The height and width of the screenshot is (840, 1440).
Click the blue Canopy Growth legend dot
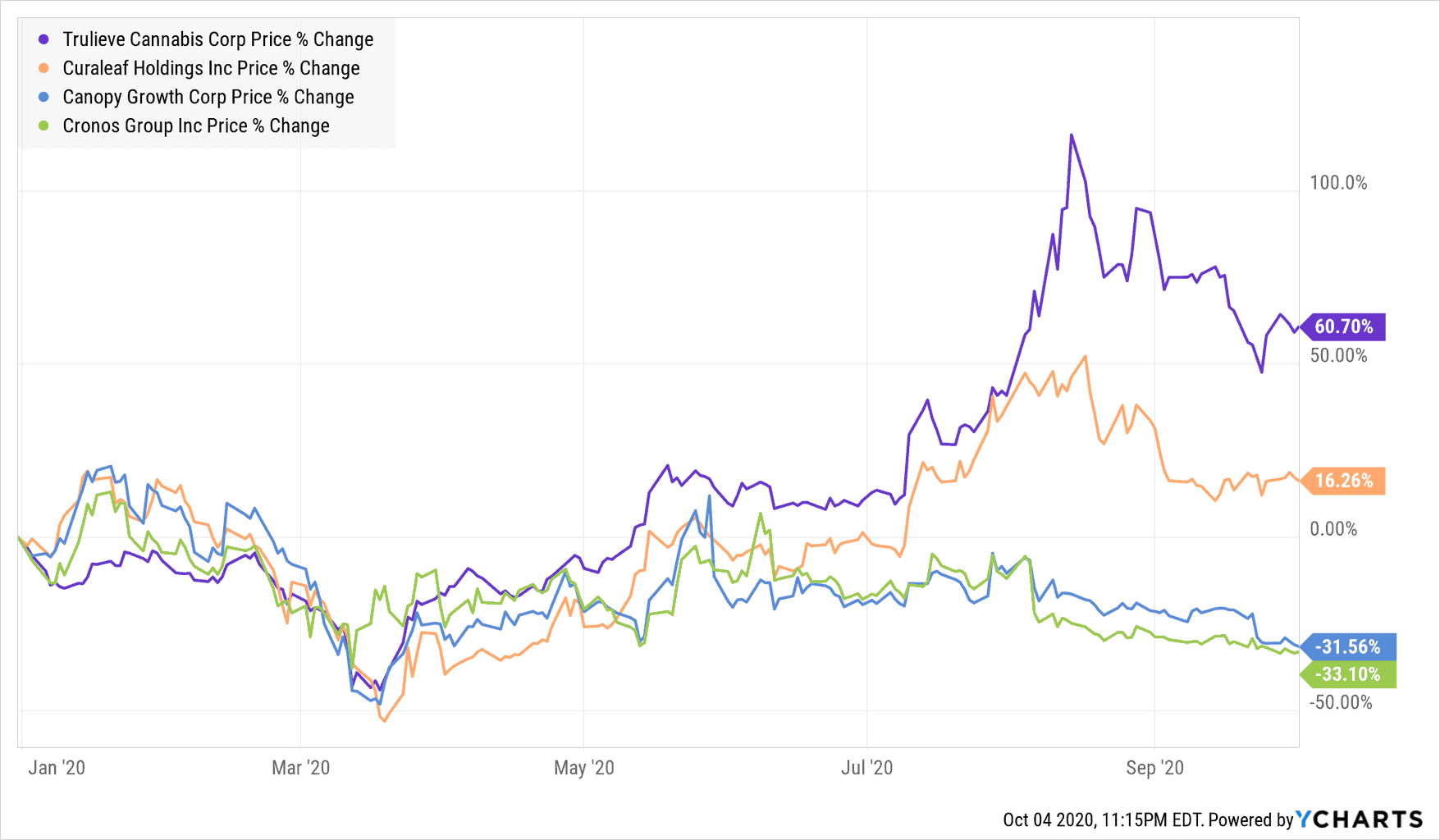click(x=44, y=97)
